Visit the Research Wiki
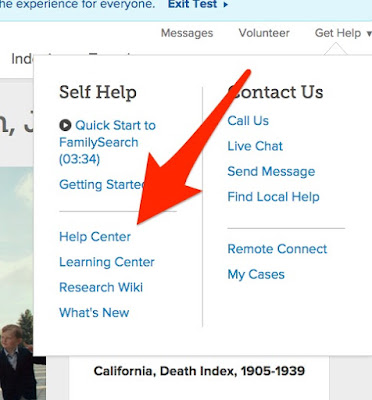The image size is (372, 400). tap(101, 287)
